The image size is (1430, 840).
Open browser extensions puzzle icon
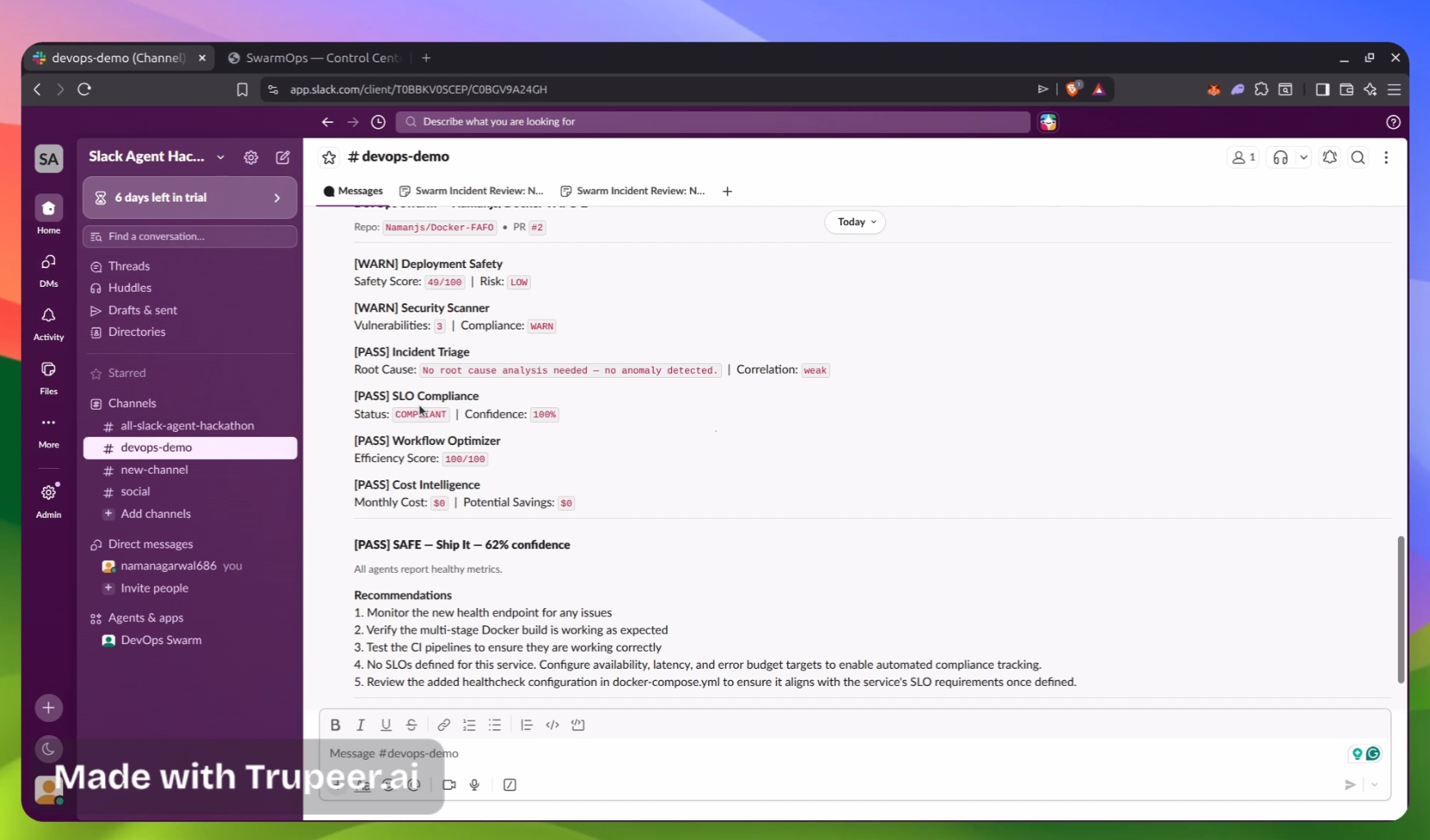point(1261,89)
